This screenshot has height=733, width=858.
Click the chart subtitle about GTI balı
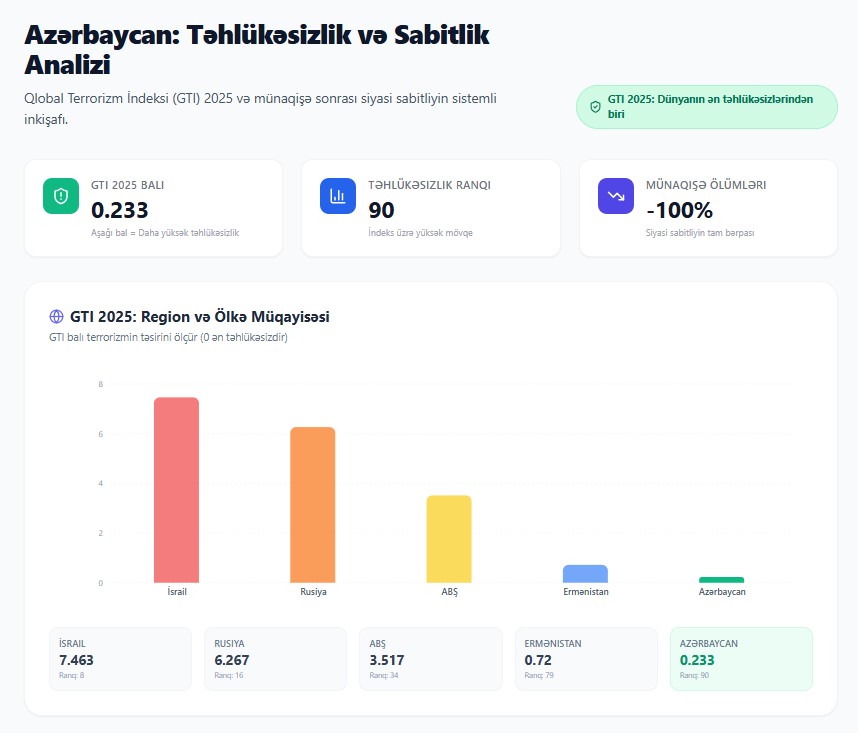click(x=169, y=337)
